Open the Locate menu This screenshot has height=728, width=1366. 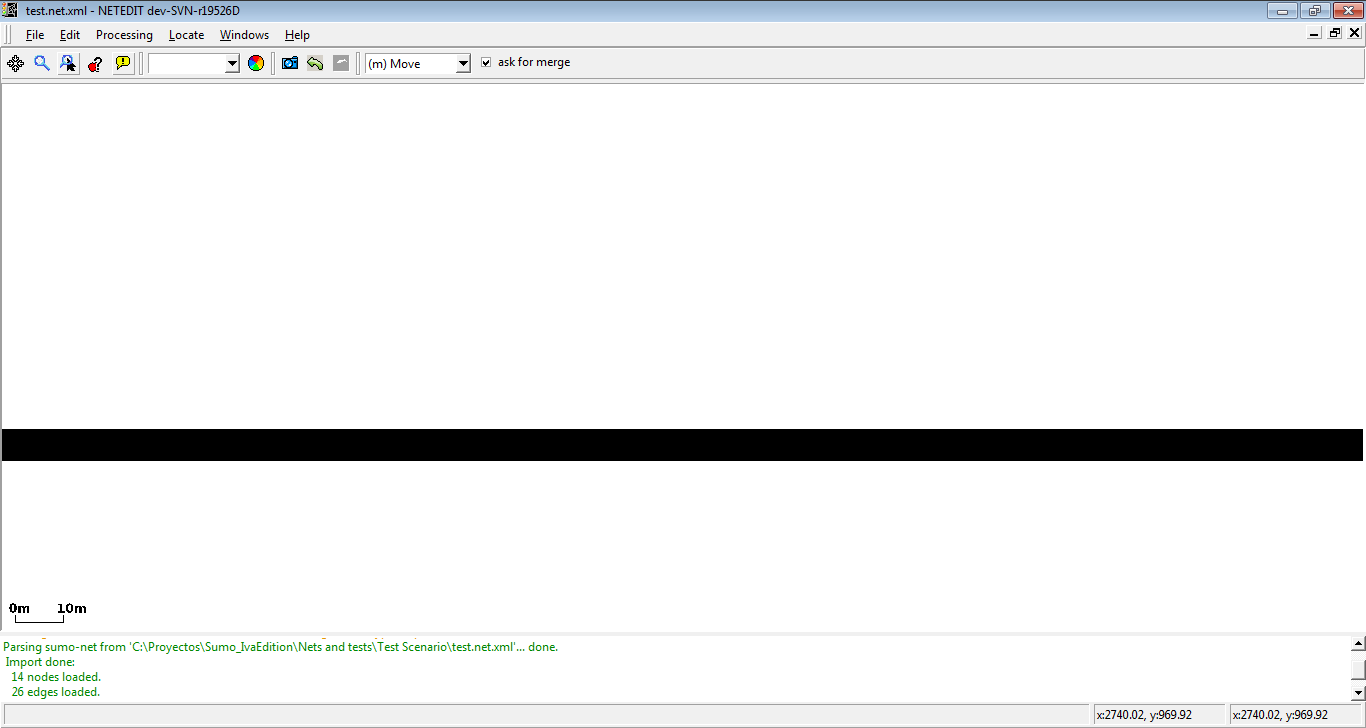coord(186,35)
